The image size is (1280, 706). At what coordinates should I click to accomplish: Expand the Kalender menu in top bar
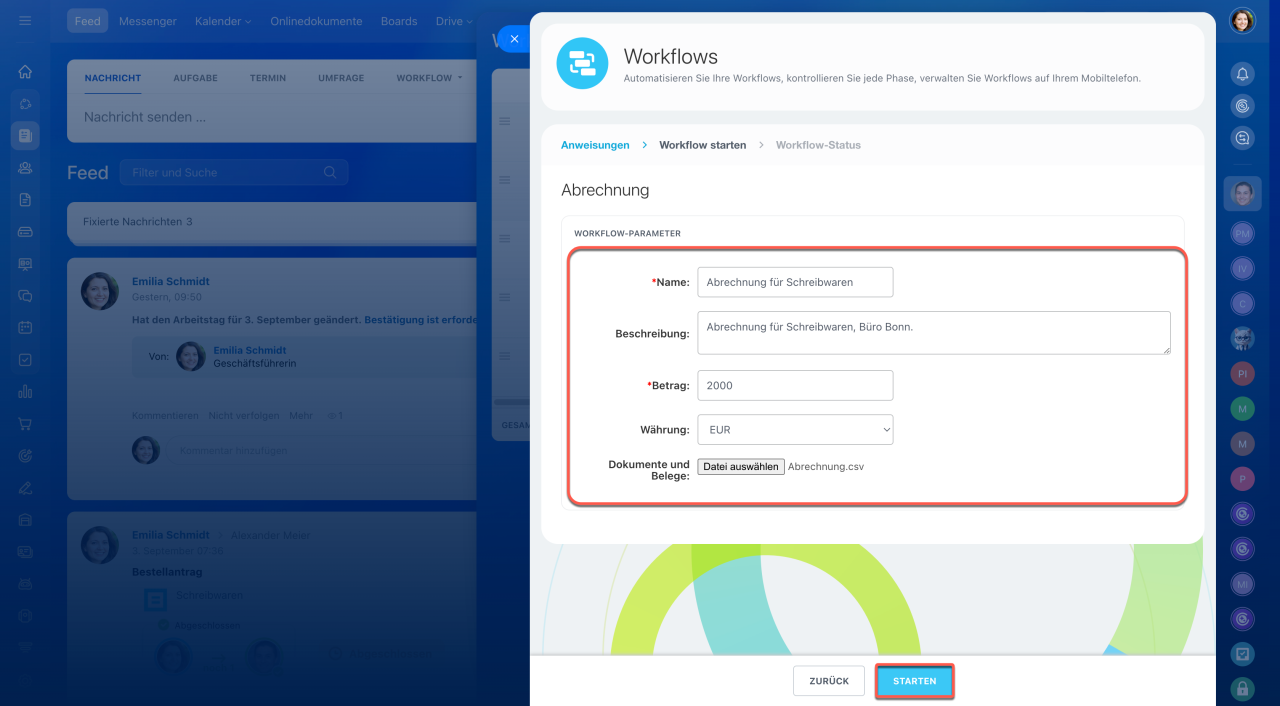(223, 21)
